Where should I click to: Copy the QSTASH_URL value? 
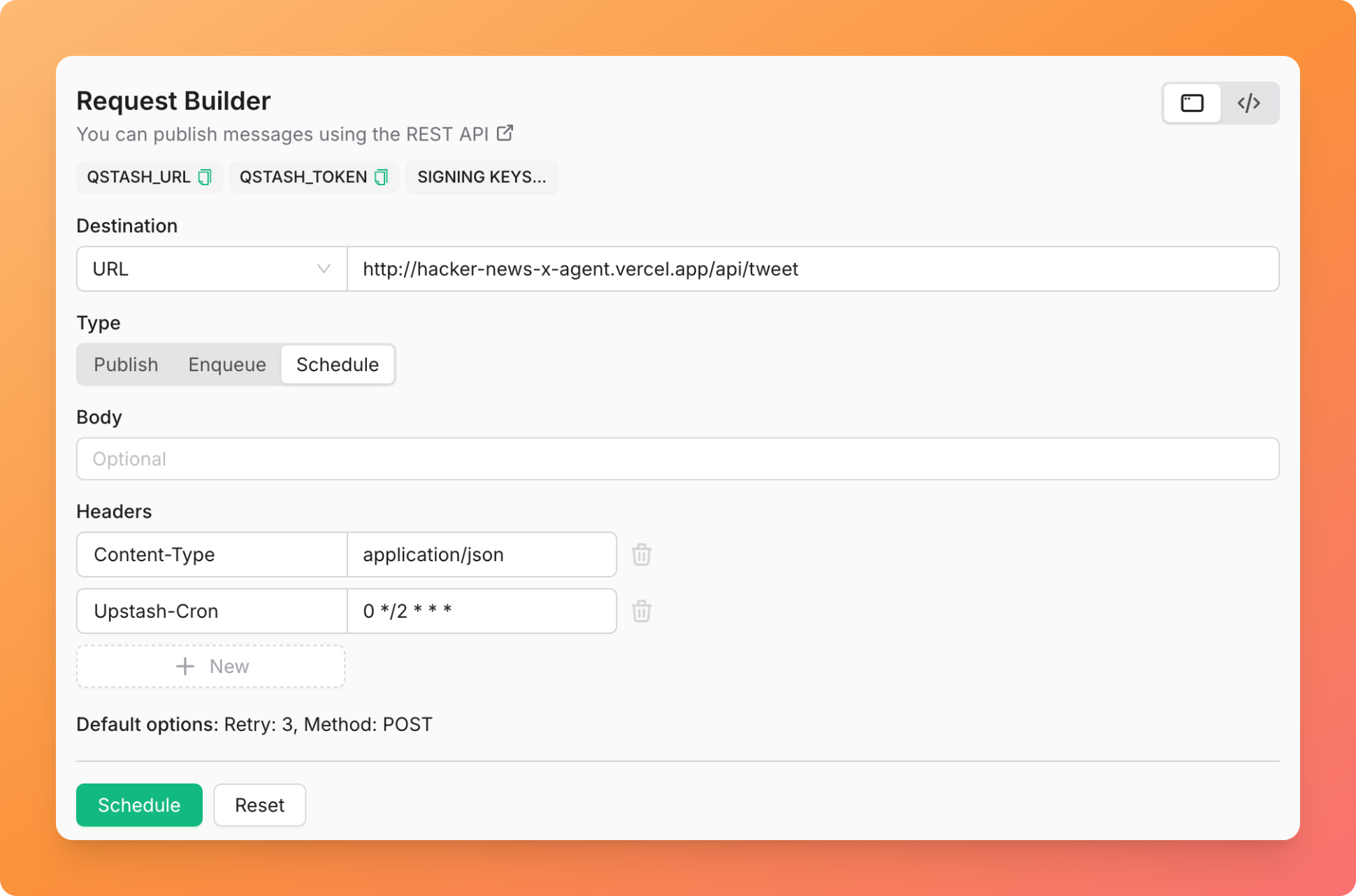pos(203,177)
